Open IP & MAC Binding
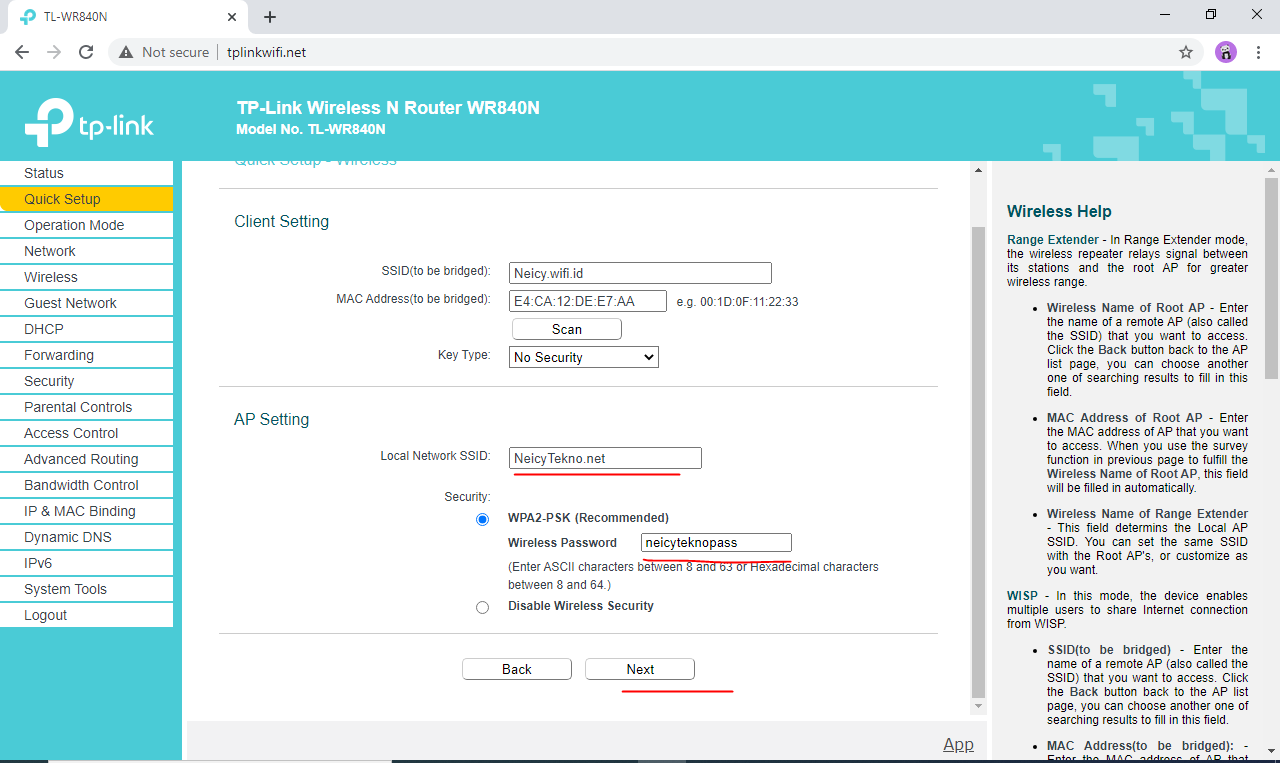This screenshot has height=763, width=1280. [x=86, y=511]
